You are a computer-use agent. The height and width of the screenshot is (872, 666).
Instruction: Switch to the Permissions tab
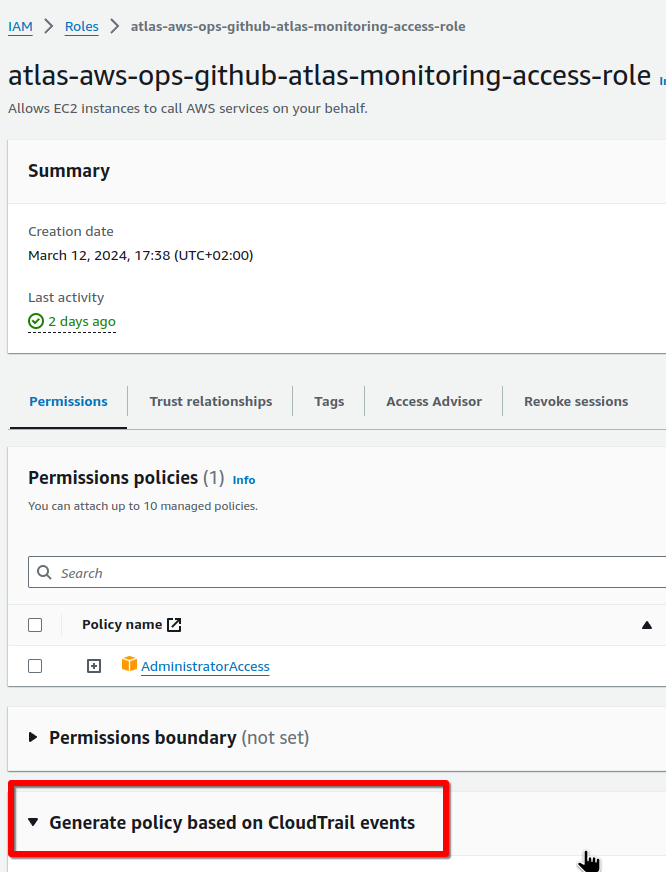click(68, 402)
